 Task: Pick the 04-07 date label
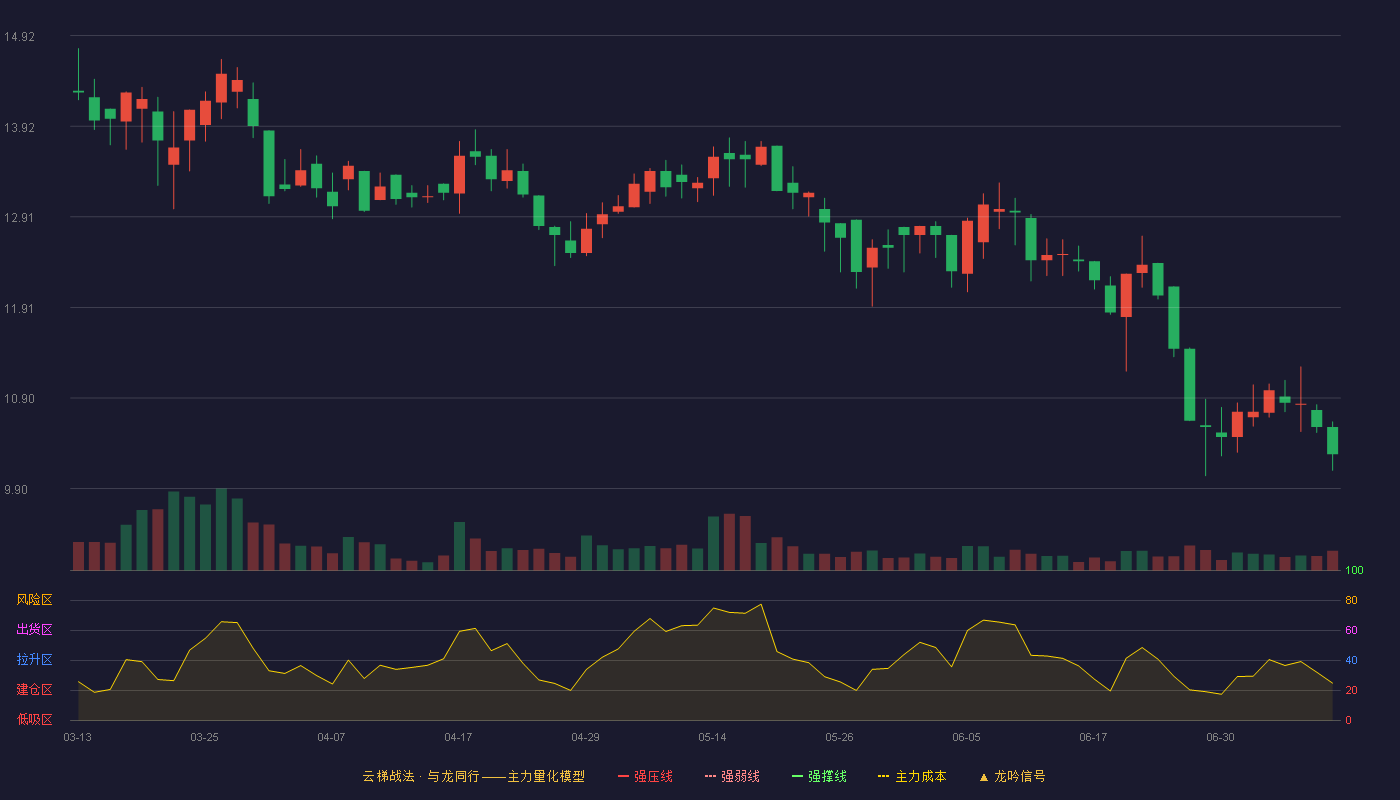pos(331,737)
